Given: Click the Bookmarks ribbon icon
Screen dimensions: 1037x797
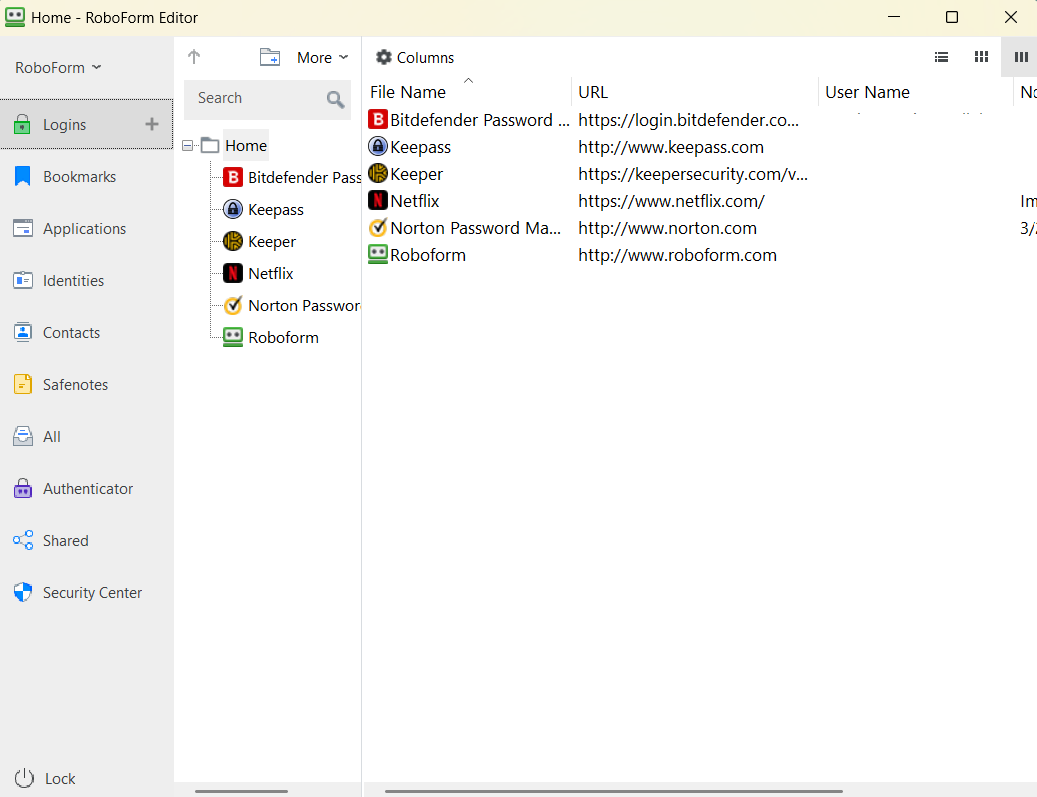Looking at the screenshot, I should pos(22,176).
